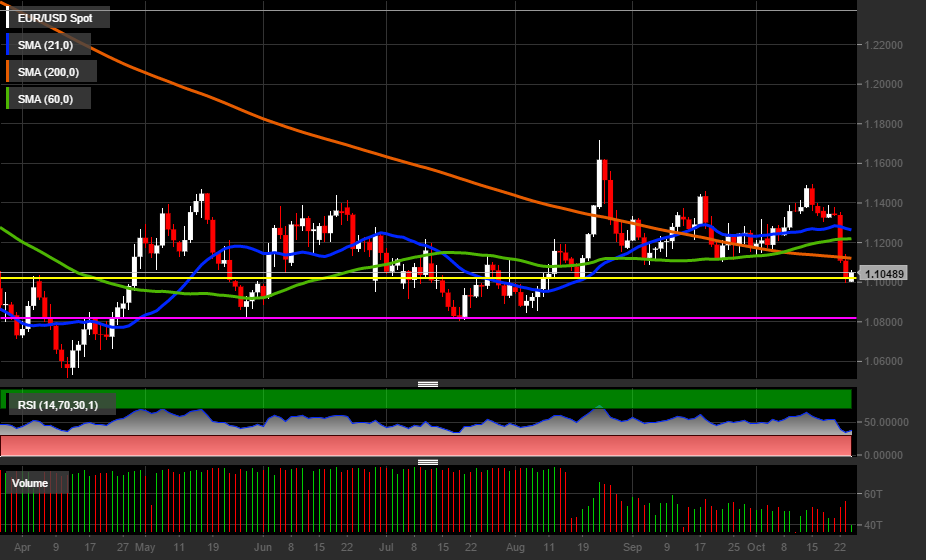Click the 50.00000 RSI axis label
This screenshot has height=560, width=926.
(x=885, y=422)
